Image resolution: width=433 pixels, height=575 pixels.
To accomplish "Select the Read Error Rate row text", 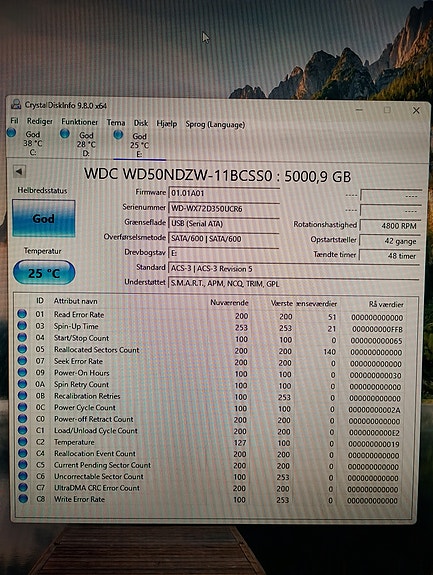I will tap(79, 315).
